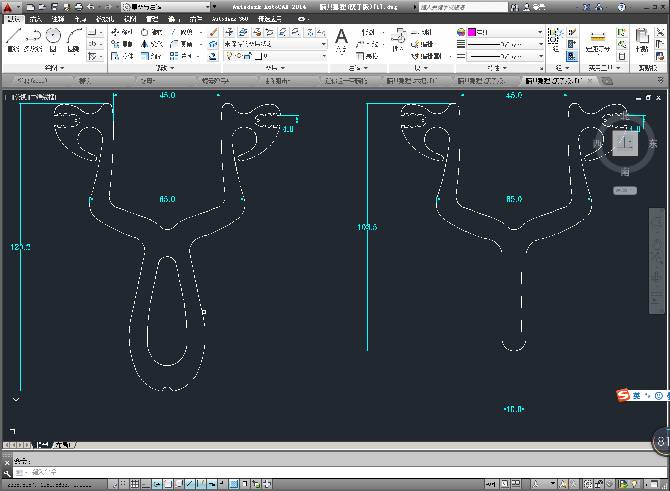
Task: Click the Measure tool in Utilities panel
Action: pos(597,41)
